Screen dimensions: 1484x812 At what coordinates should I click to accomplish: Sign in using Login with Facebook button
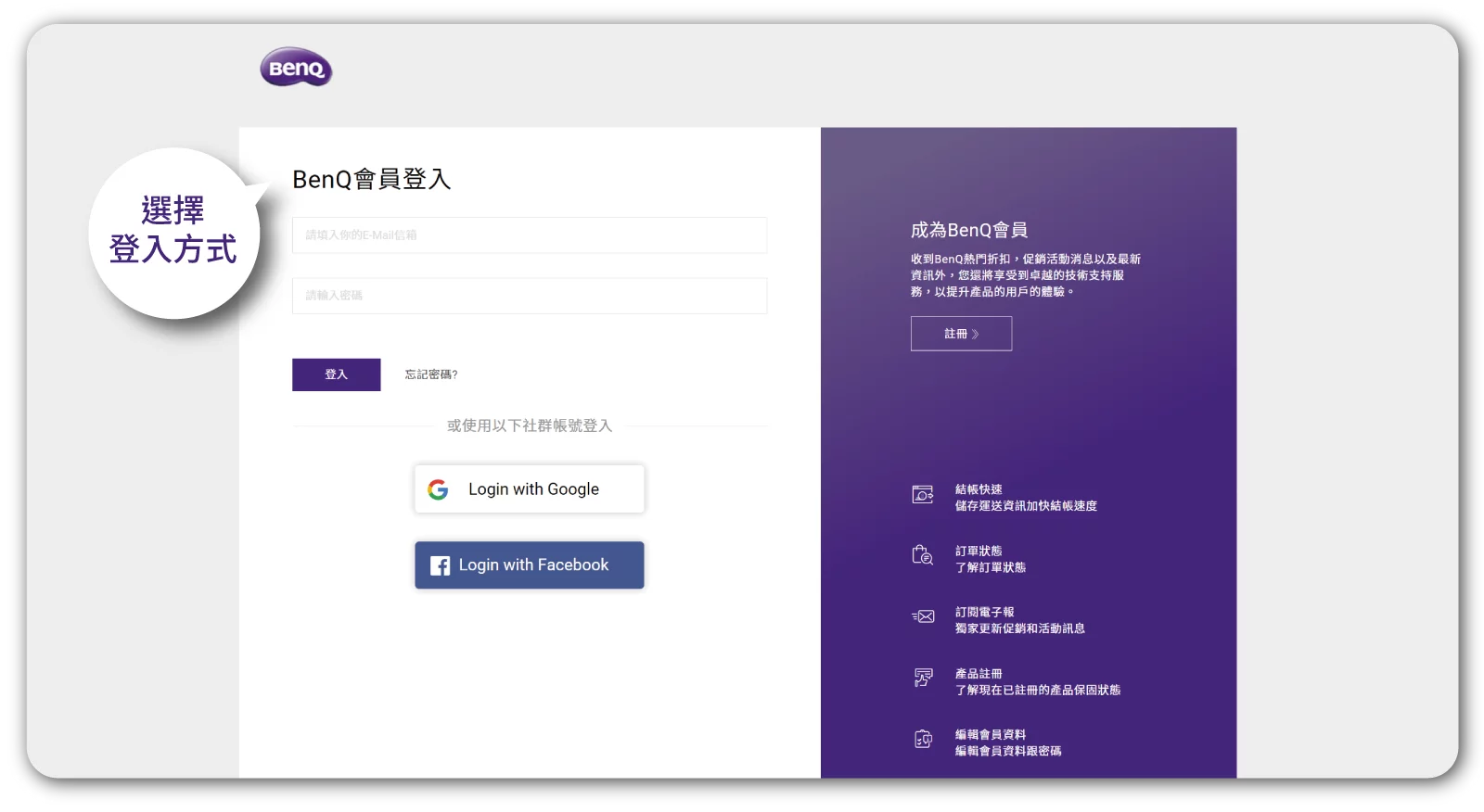(x=530, y=565)
